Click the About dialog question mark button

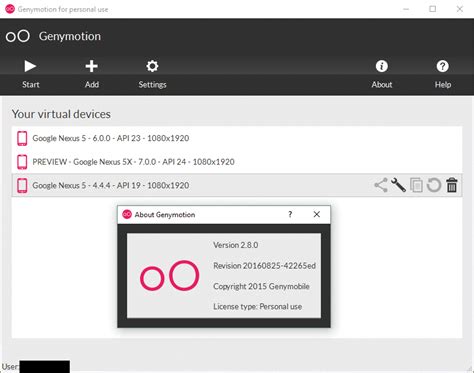click(x=290, y=214)
